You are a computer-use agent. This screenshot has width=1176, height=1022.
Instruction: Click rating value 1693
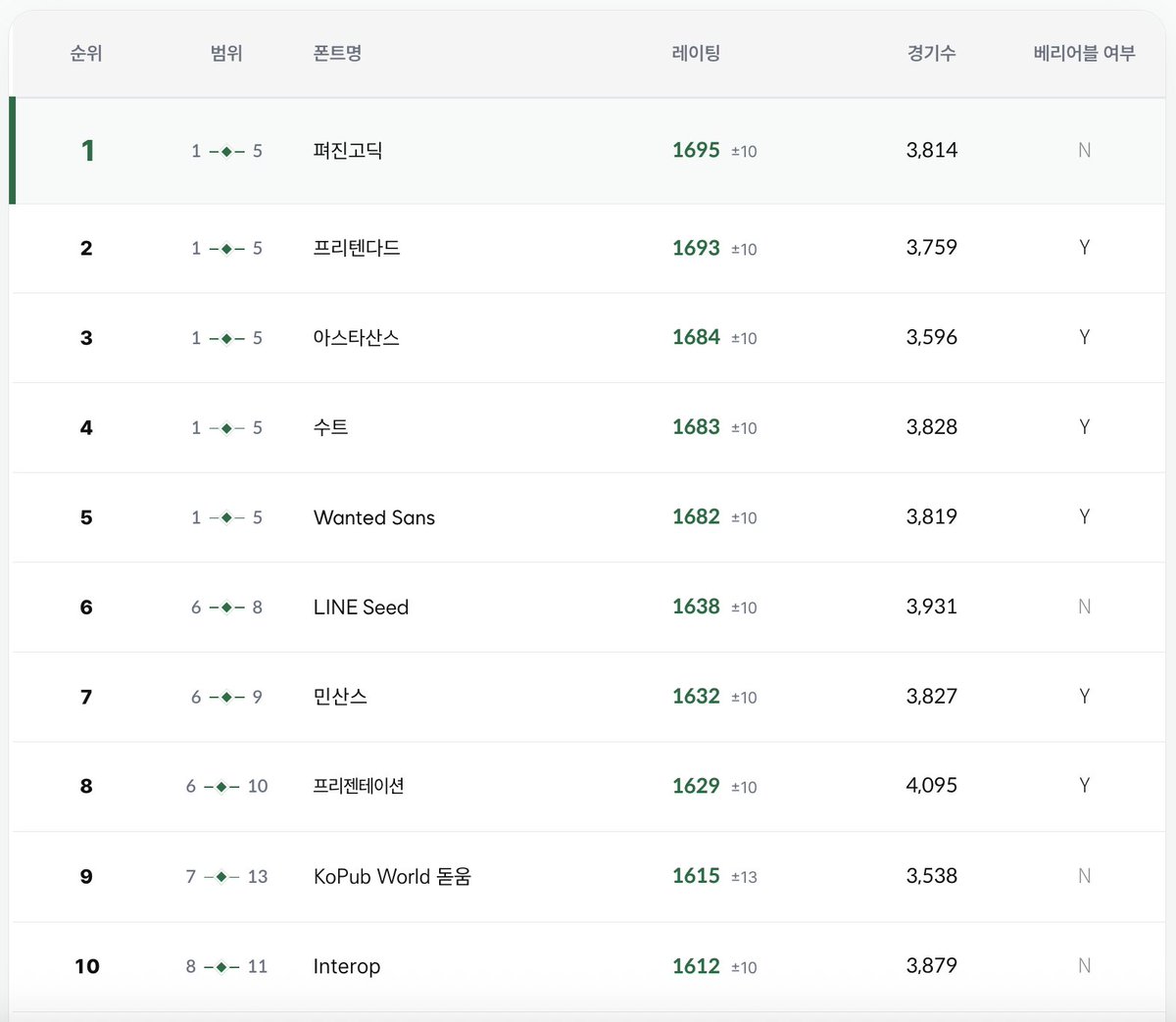point(696,248)
